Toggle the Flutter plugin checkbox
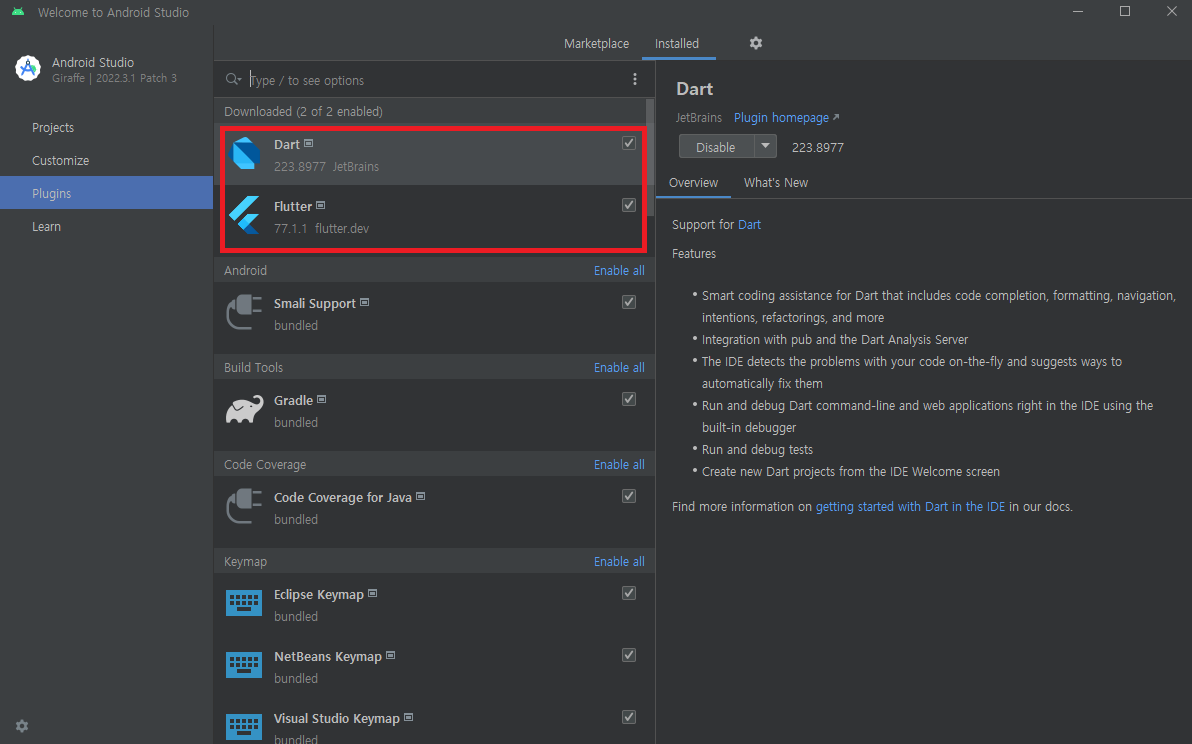Image resolution: width=1192 pixels, height=744 pixels. (x=629, y=204)
